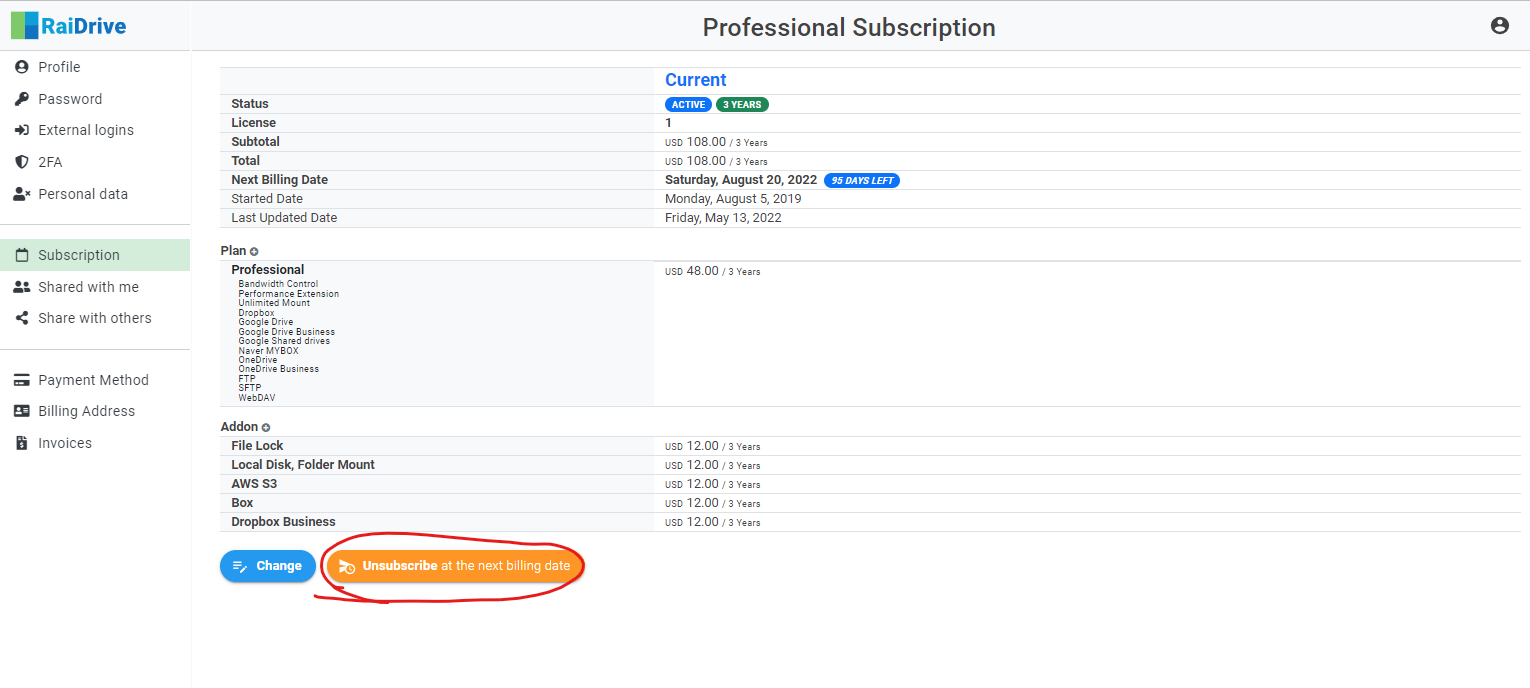Click the Box addon label

242,503
